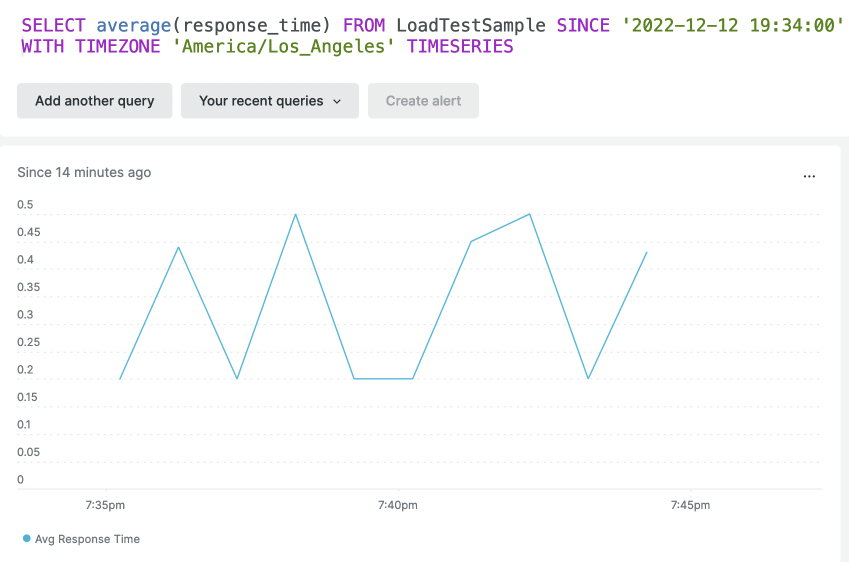Click the Create alert button
Viewport: 849px width, 562px height.
click(423, 101)
